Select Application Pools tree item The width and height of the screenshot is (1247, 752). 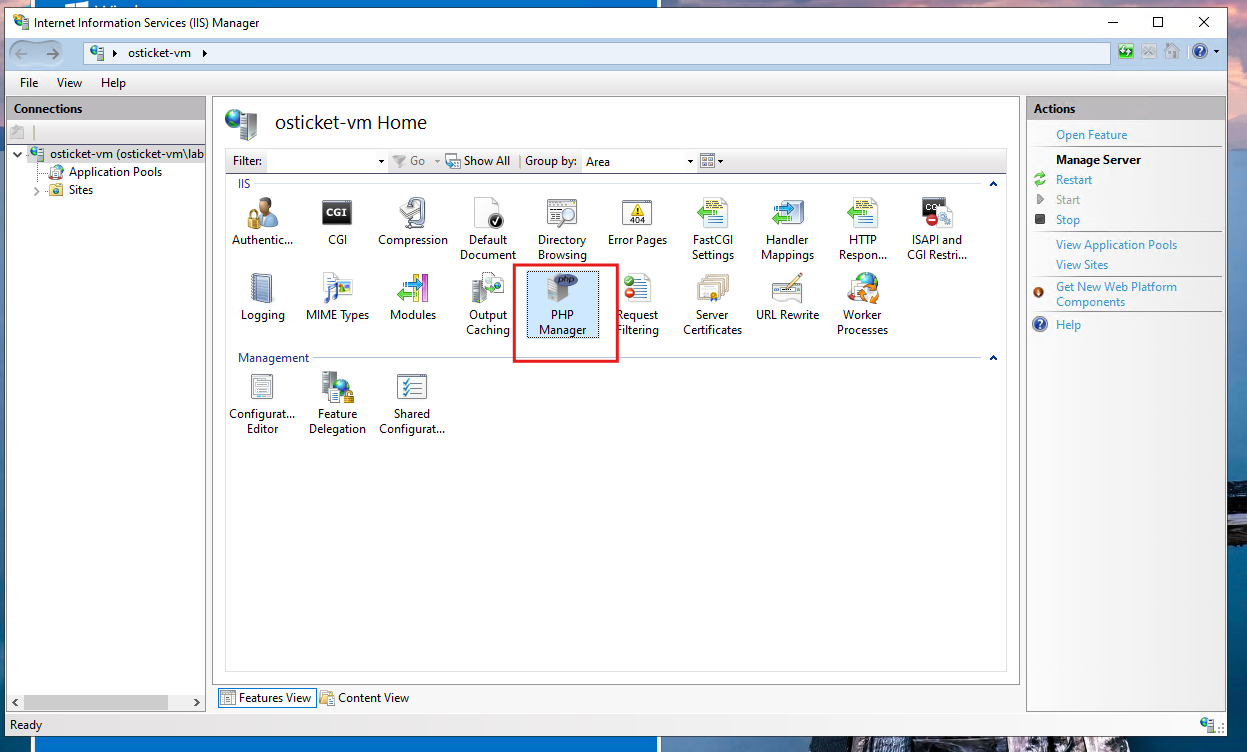point(115,172)
